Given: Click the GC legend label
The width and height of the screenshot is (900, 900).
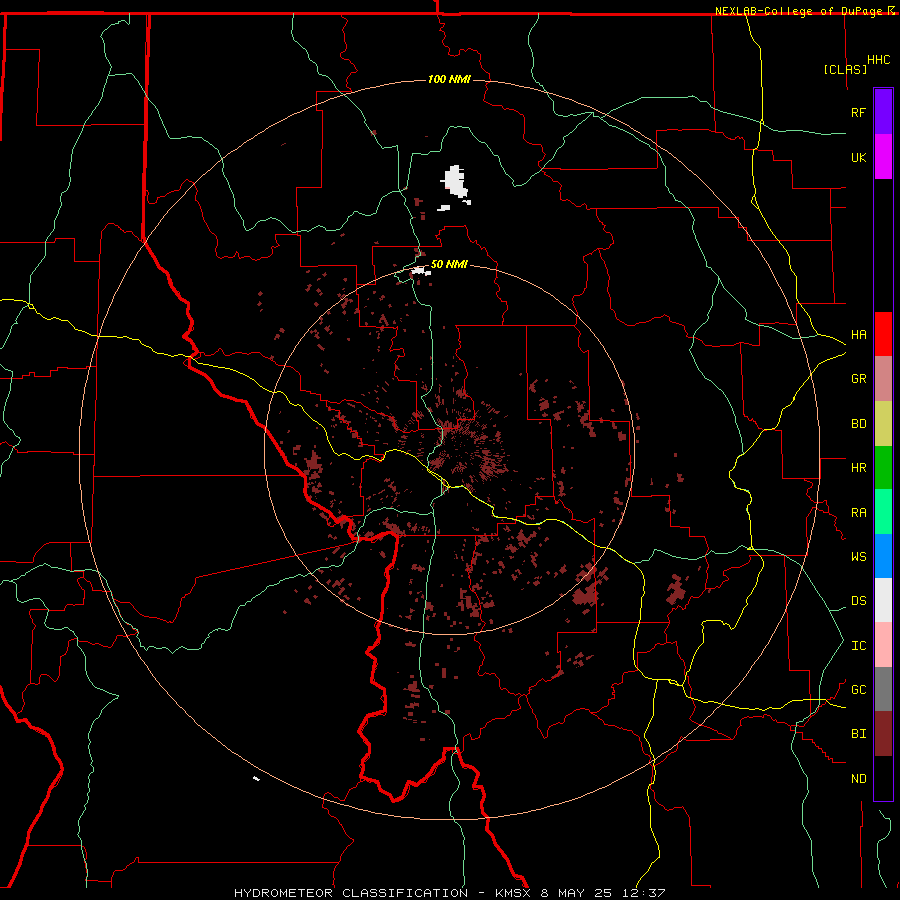Looking at the screenshot, I should click(858, 690).
